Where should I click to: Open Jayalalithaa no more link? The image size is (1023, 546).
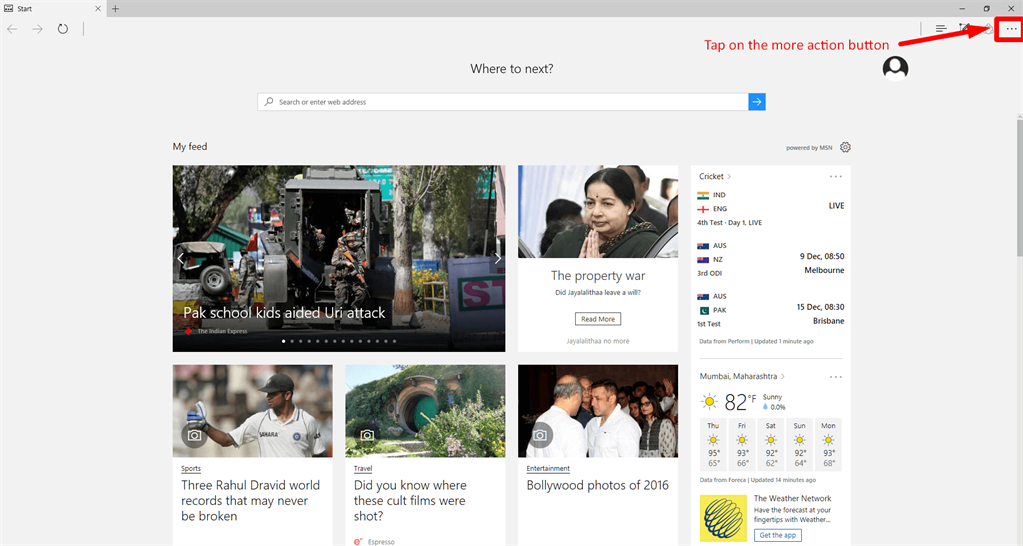pyautogui.click(x=598, y=341)
